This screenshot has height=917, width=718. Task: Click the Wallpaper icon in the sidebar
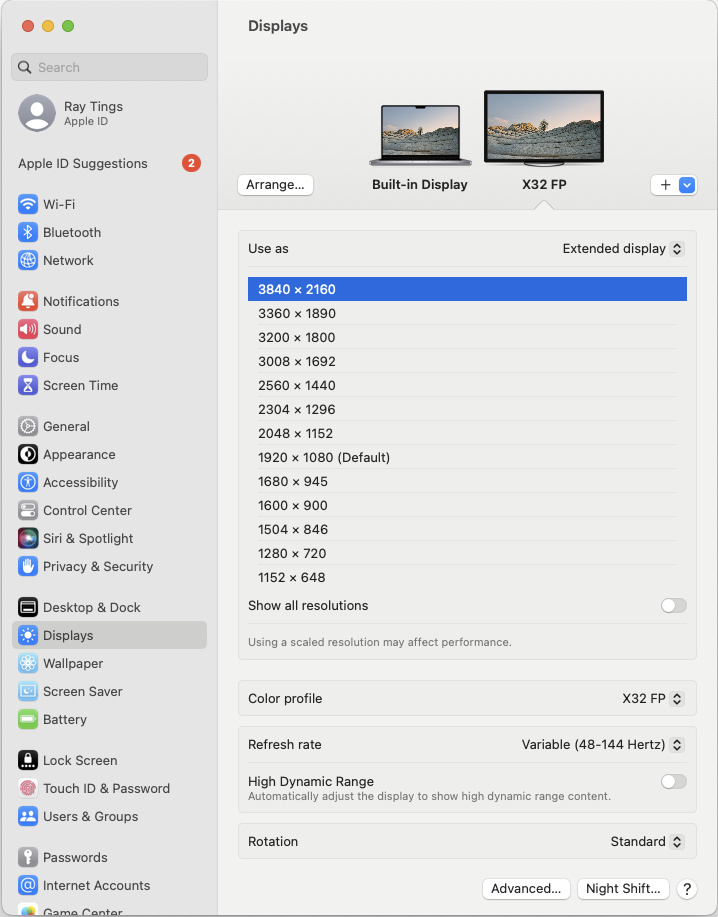pyautogui.click(x=28, y=663)
